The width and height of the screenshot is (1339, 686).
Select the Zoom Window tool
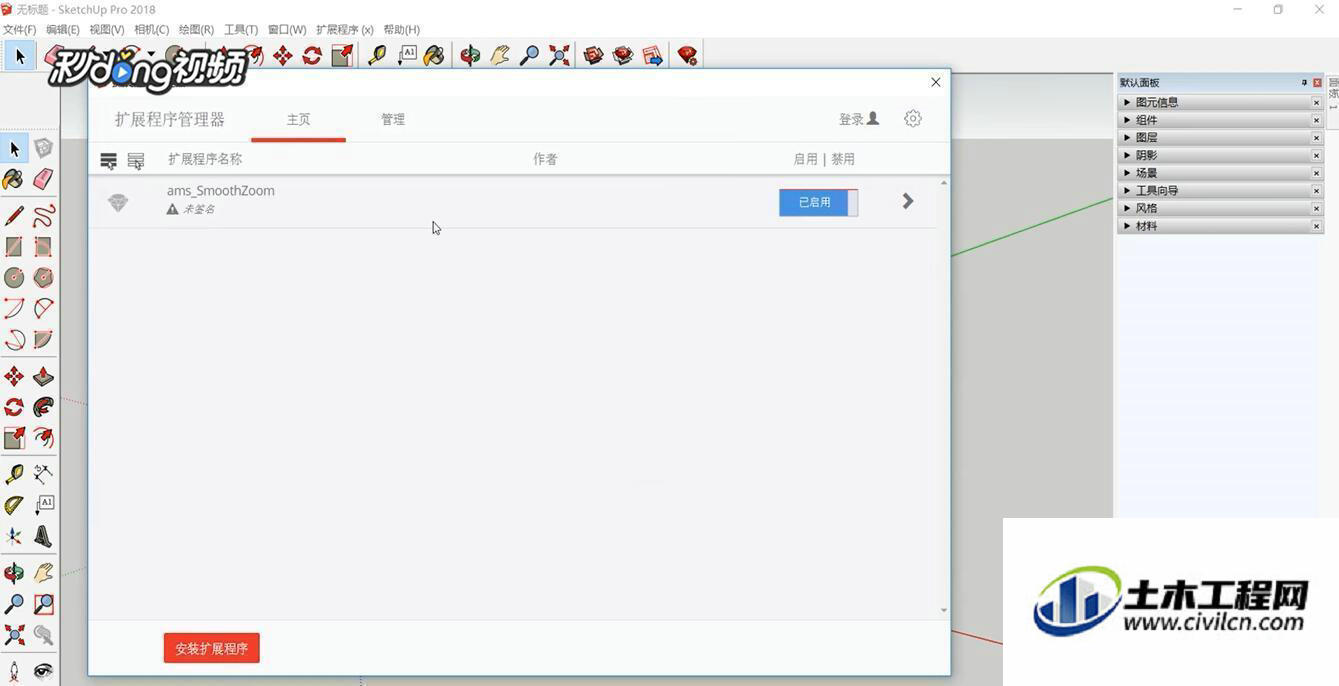(x=43, y=604)
